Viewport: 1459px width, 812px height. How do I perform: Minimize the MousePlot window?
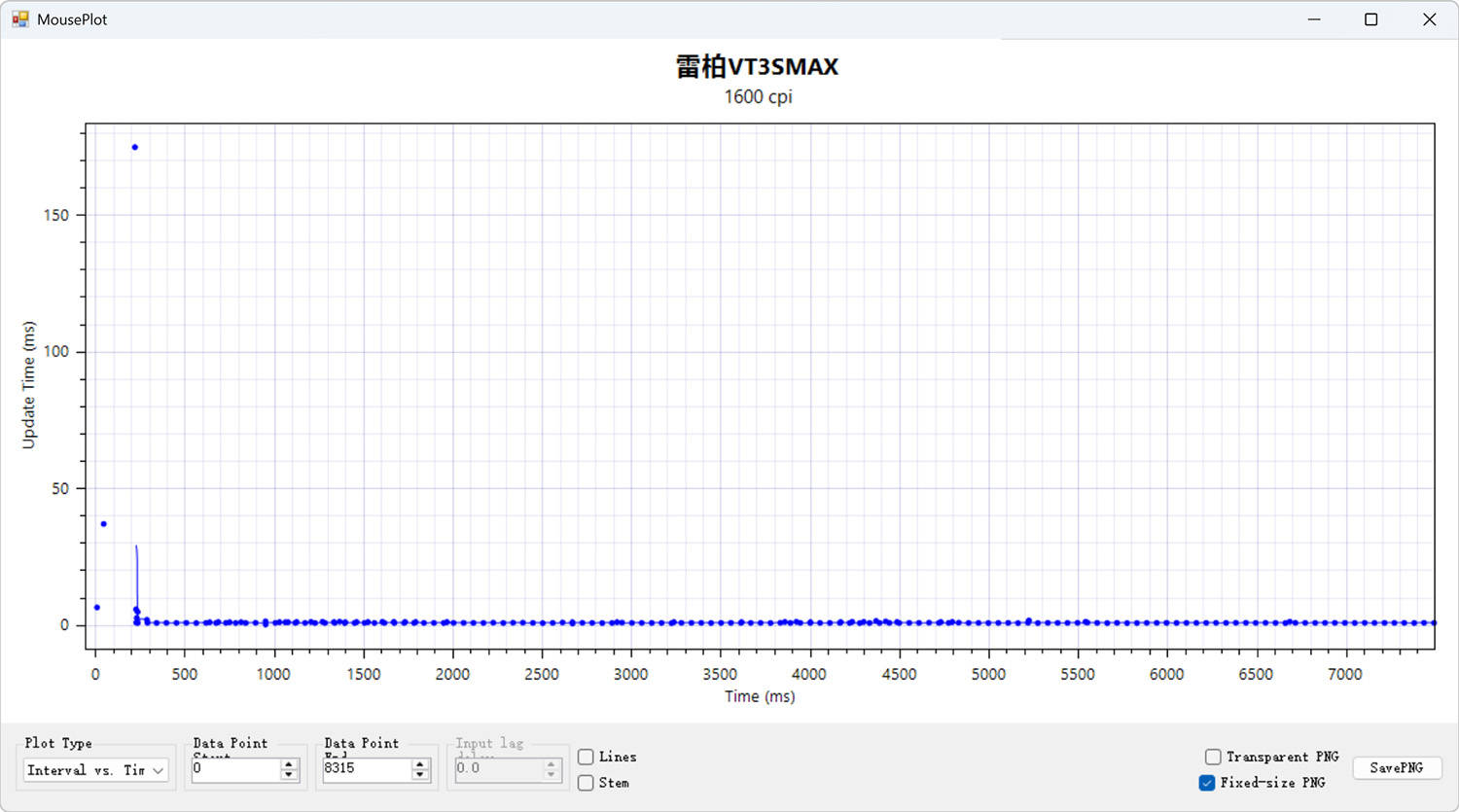(1314, 19)
